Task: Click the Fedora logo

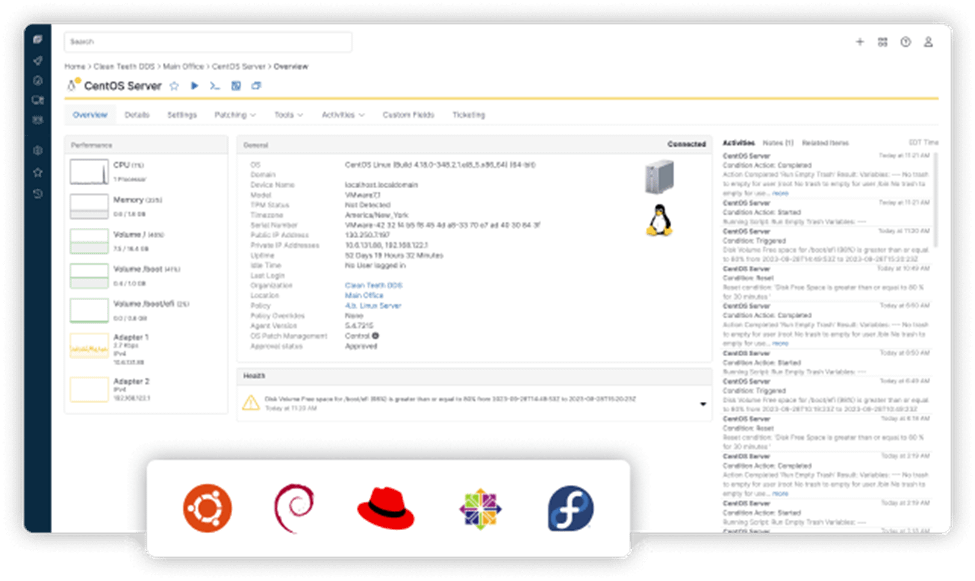Action: pos(571,508)
